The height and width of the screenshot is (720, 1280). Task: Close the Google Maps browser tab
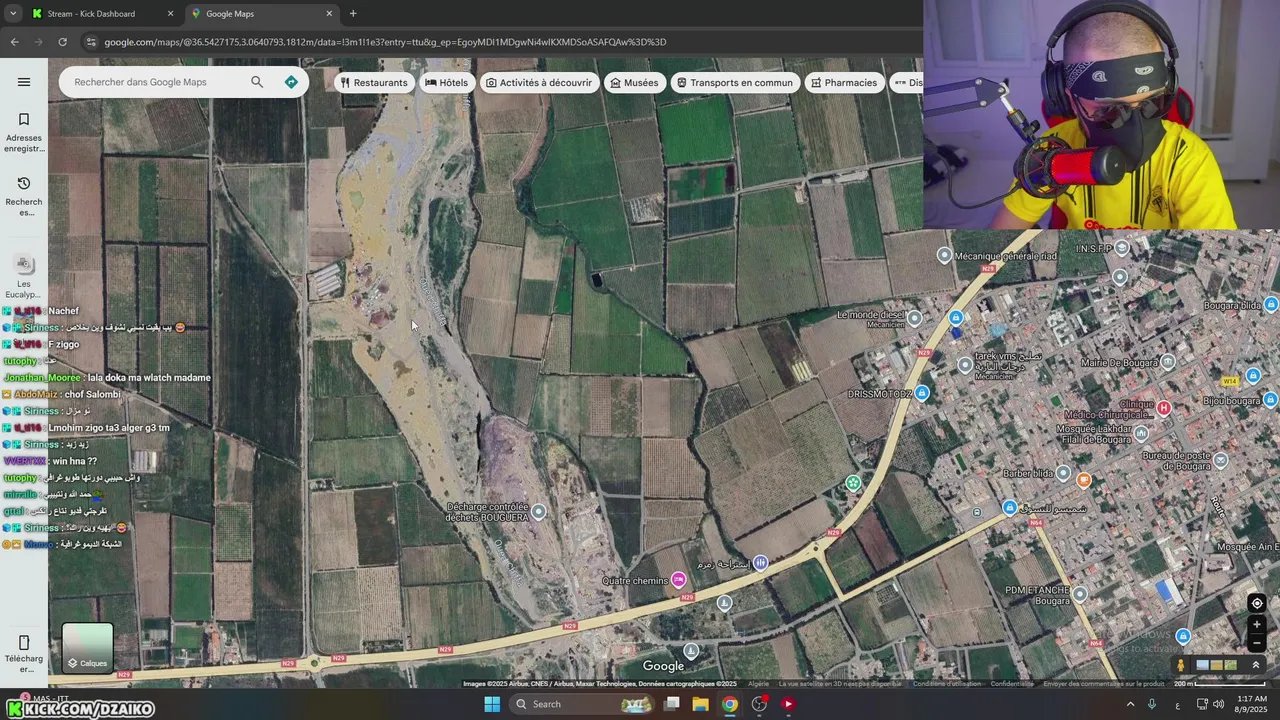329,14
